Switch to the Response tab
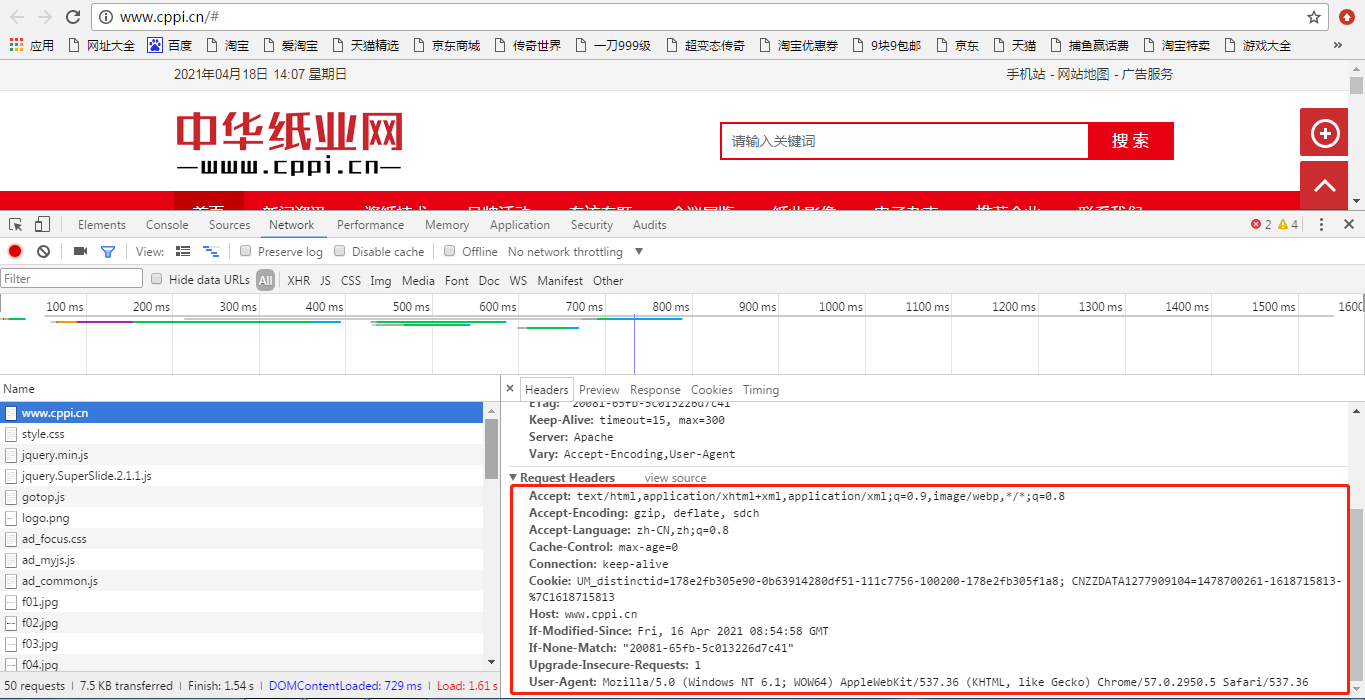Viewport: 1365px width, 700px height. pos(656,390)
